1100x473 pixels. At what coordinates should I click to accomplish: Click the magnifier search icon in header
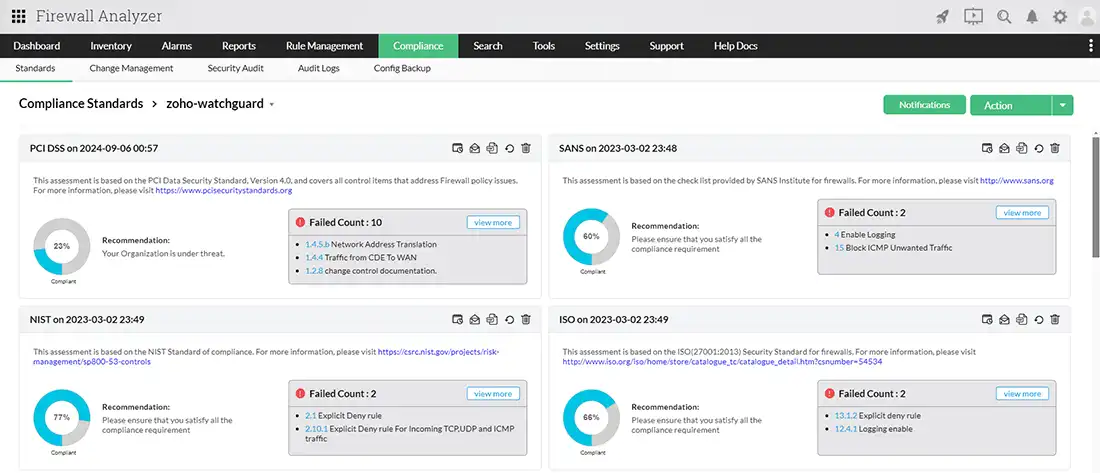[1004, 17]
